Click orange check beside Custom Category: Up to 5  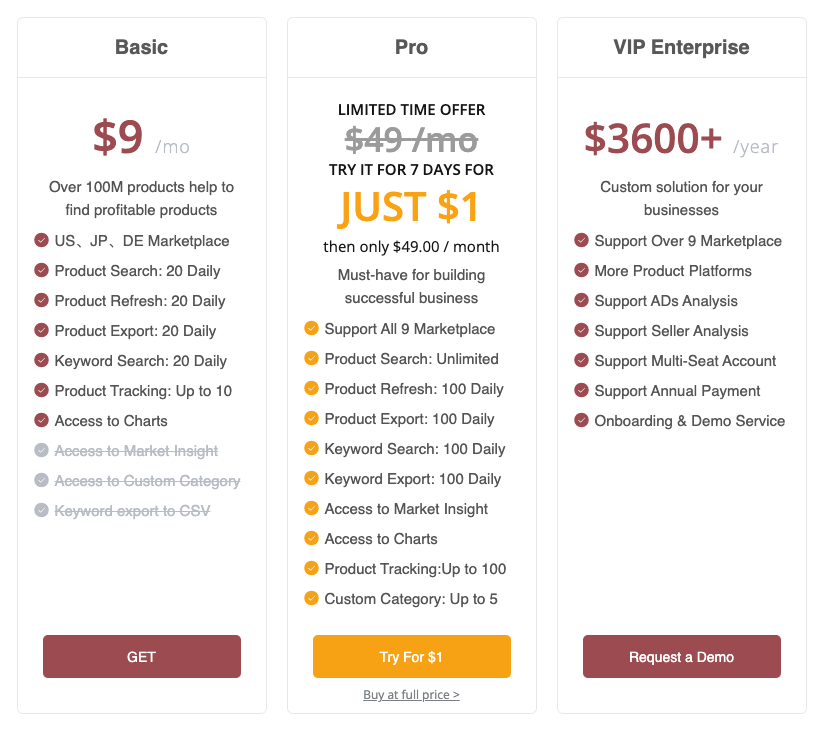point(311,599)
